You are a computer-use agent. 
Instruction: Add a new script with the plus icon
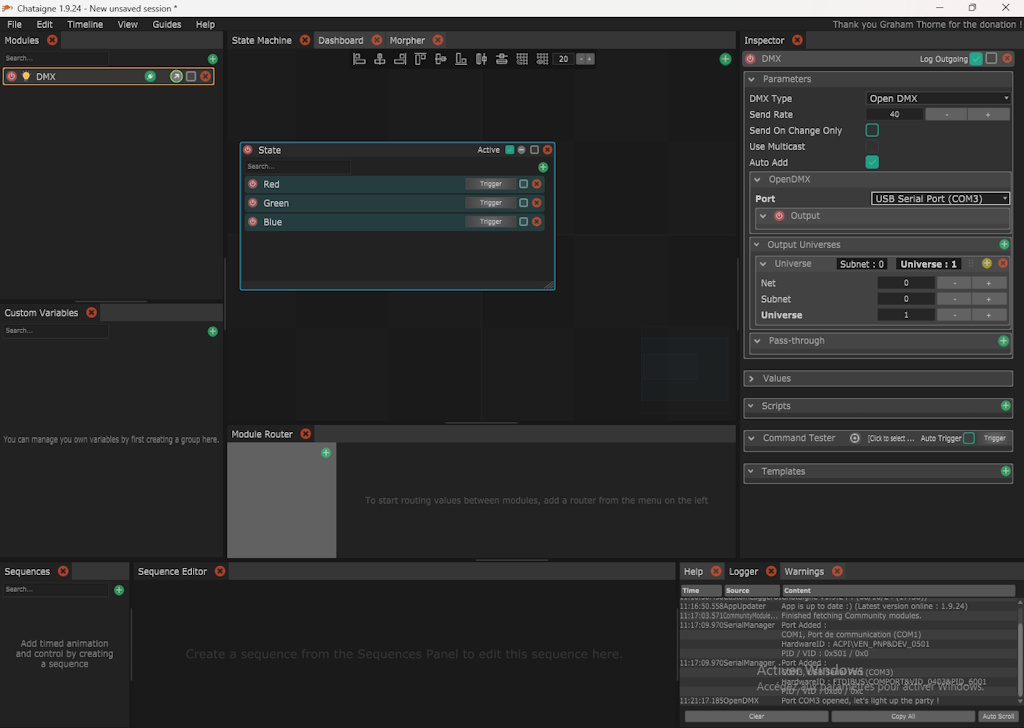tap(1004, 406)
